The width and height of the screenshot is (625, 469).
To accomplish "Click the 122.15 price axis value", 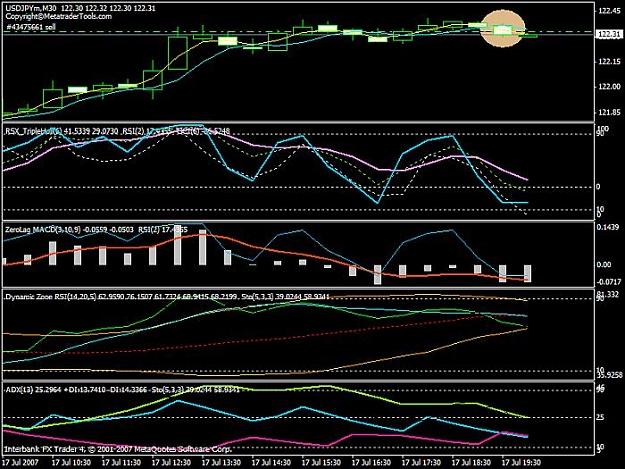I will point(609,61).
